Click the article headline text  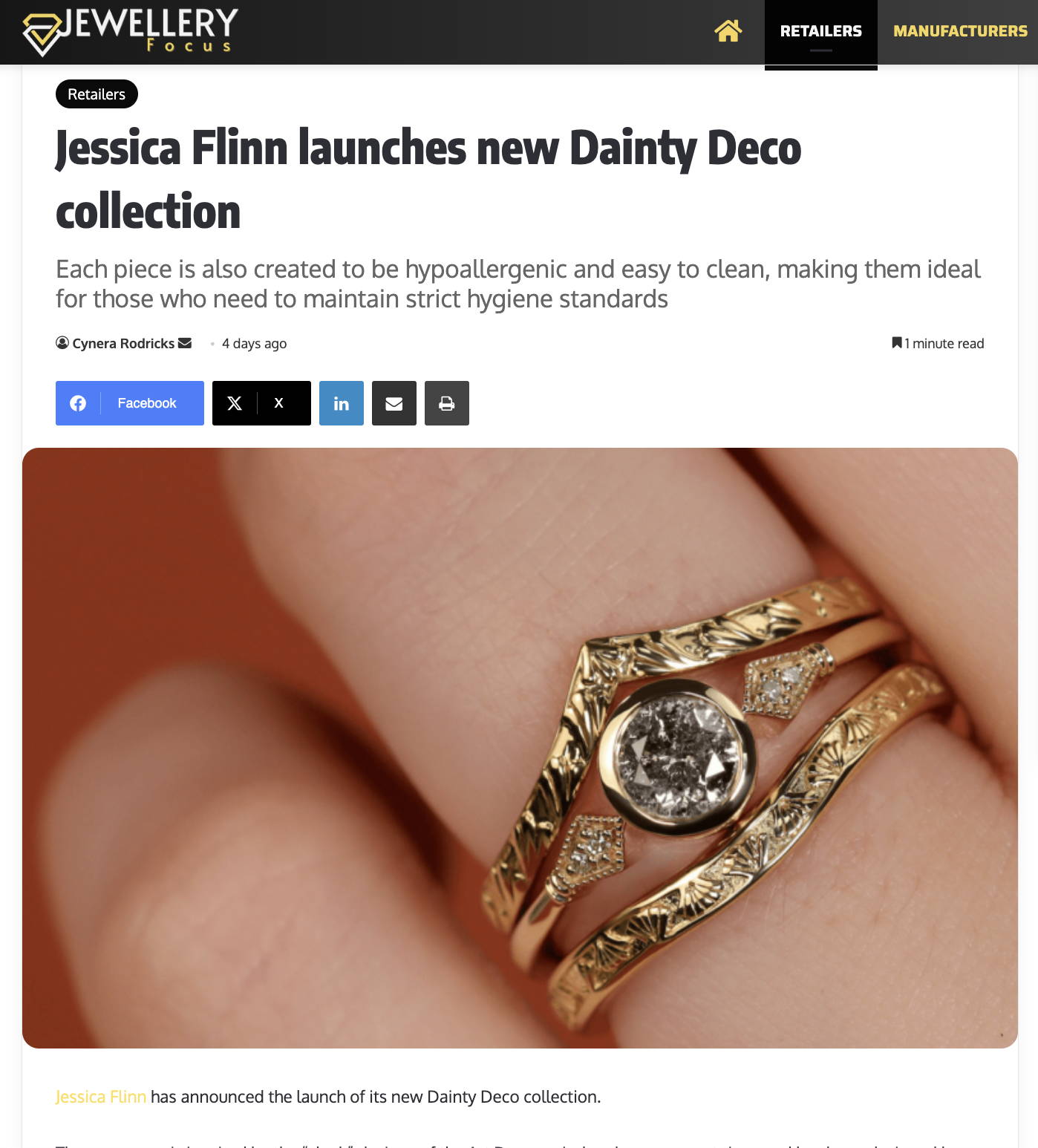428,179
